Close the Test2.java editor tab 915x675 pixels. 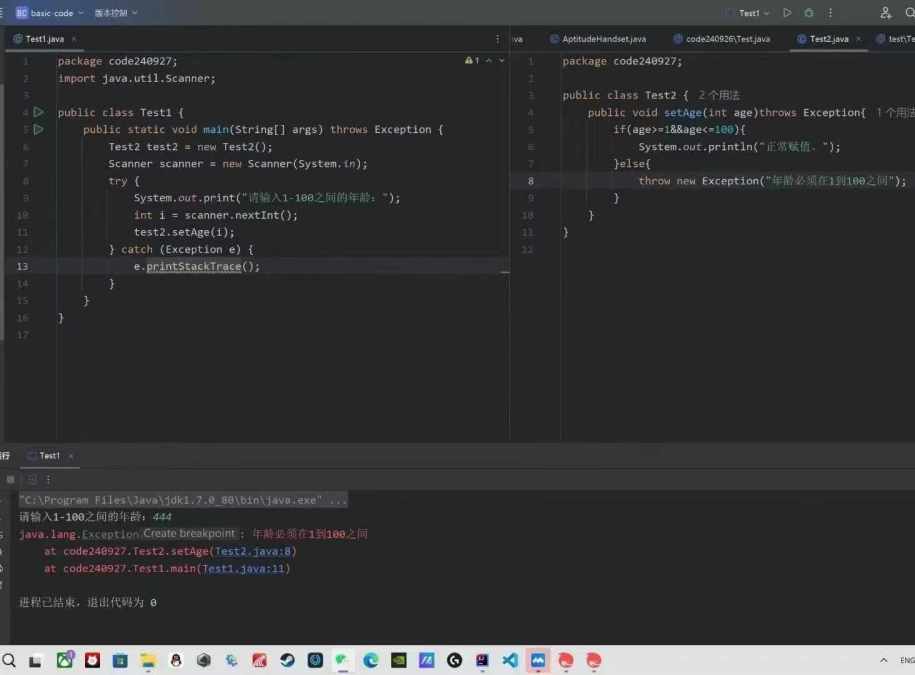click(858, 39)
